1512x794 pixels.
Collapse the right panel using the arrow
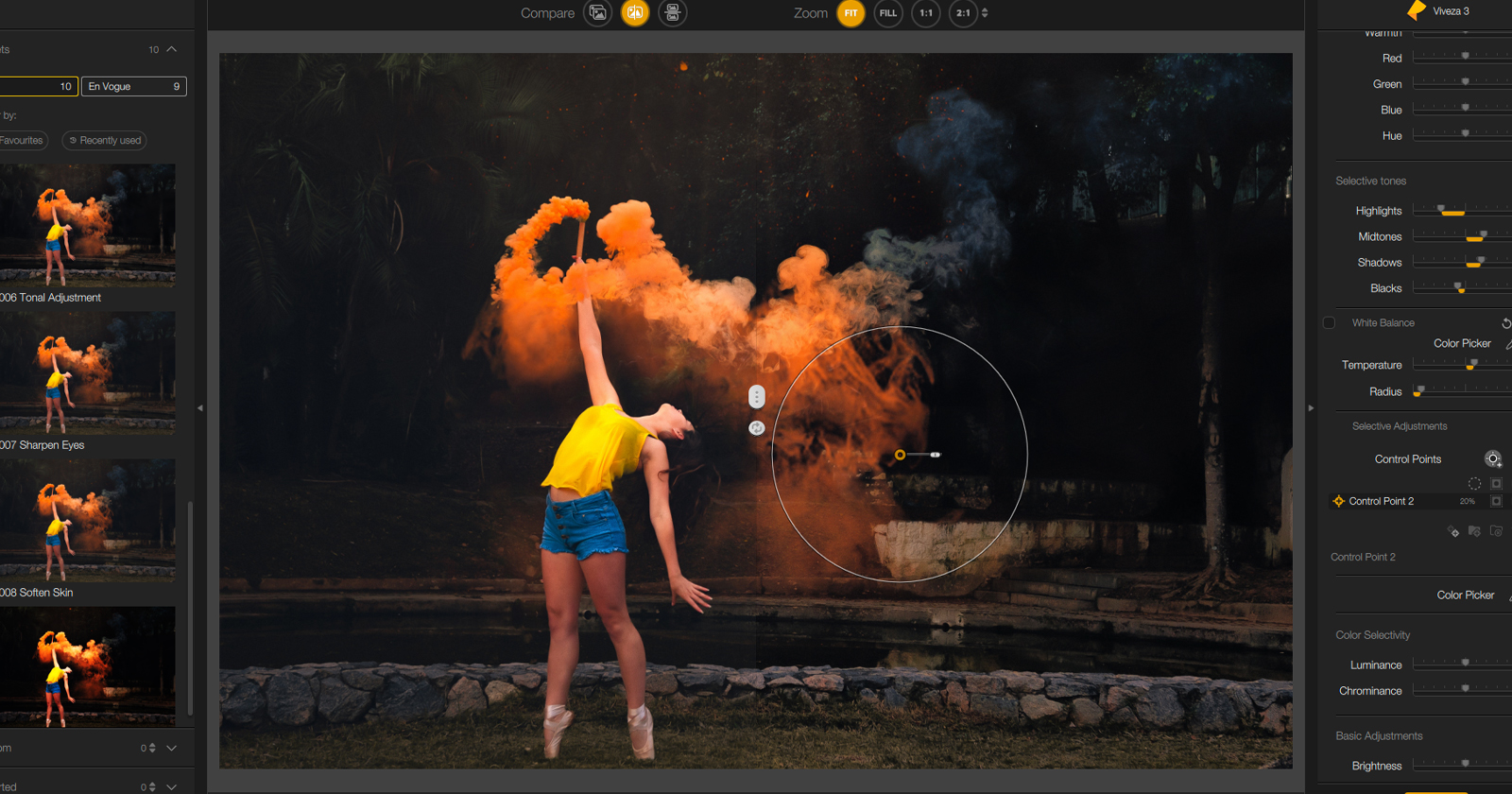(1311, 408)
